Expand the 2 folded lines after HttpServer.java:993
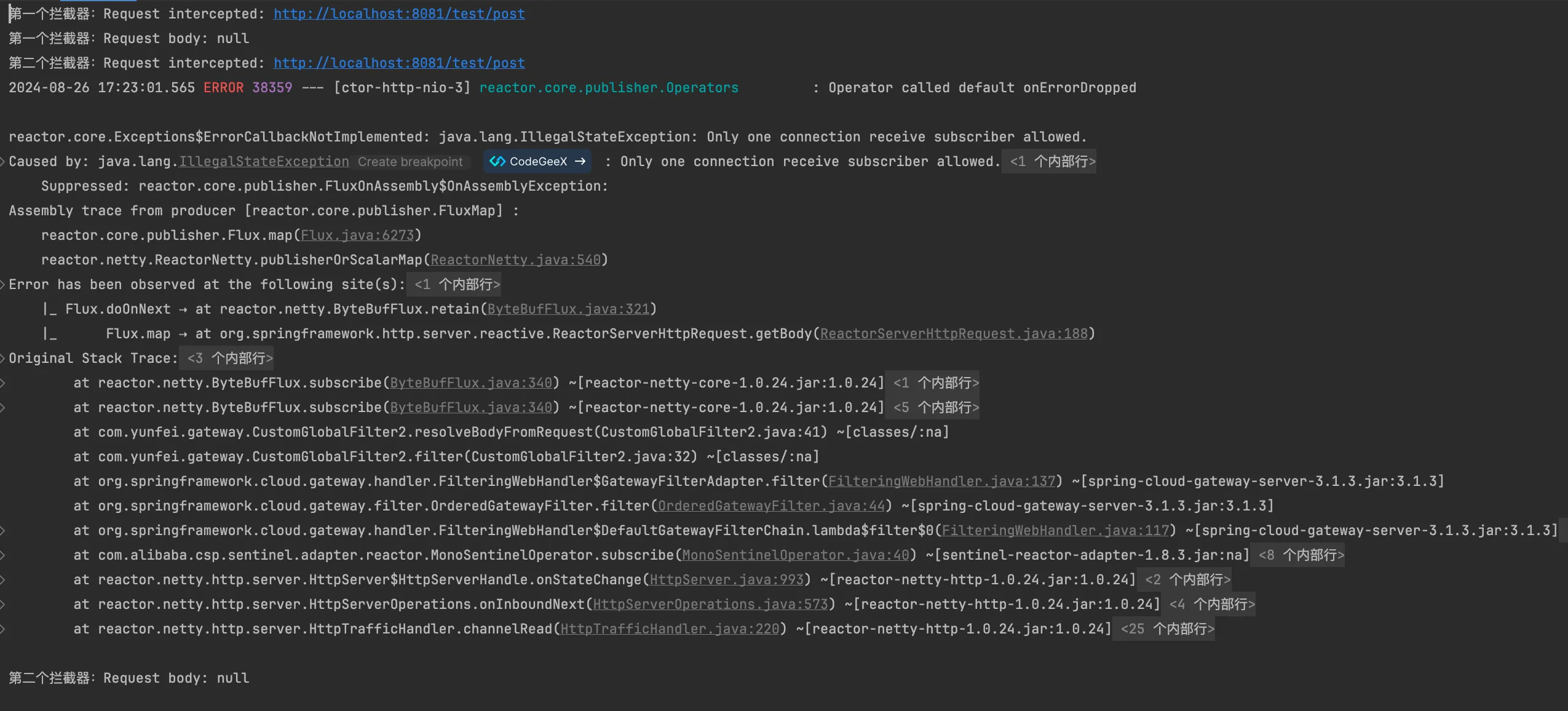 pyautogui.click(x=1184, y=579)
